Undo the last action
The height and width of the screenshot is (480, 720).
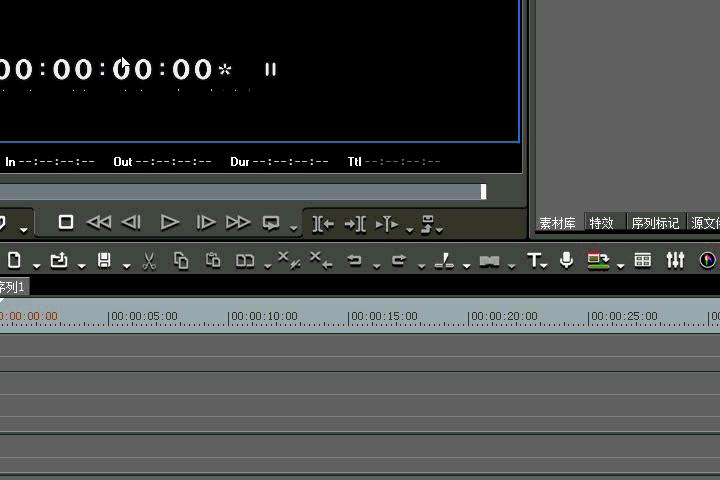point(354,260)
